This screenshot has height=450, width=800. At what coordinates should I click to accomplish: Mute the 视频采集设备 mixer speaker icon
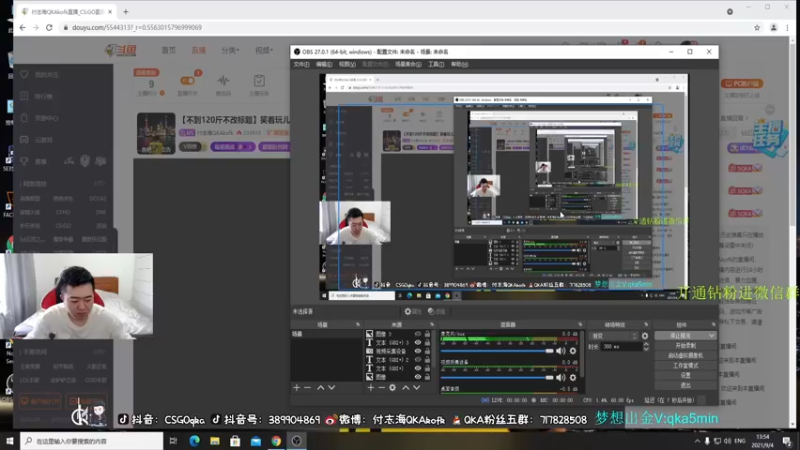pos(561,378)
